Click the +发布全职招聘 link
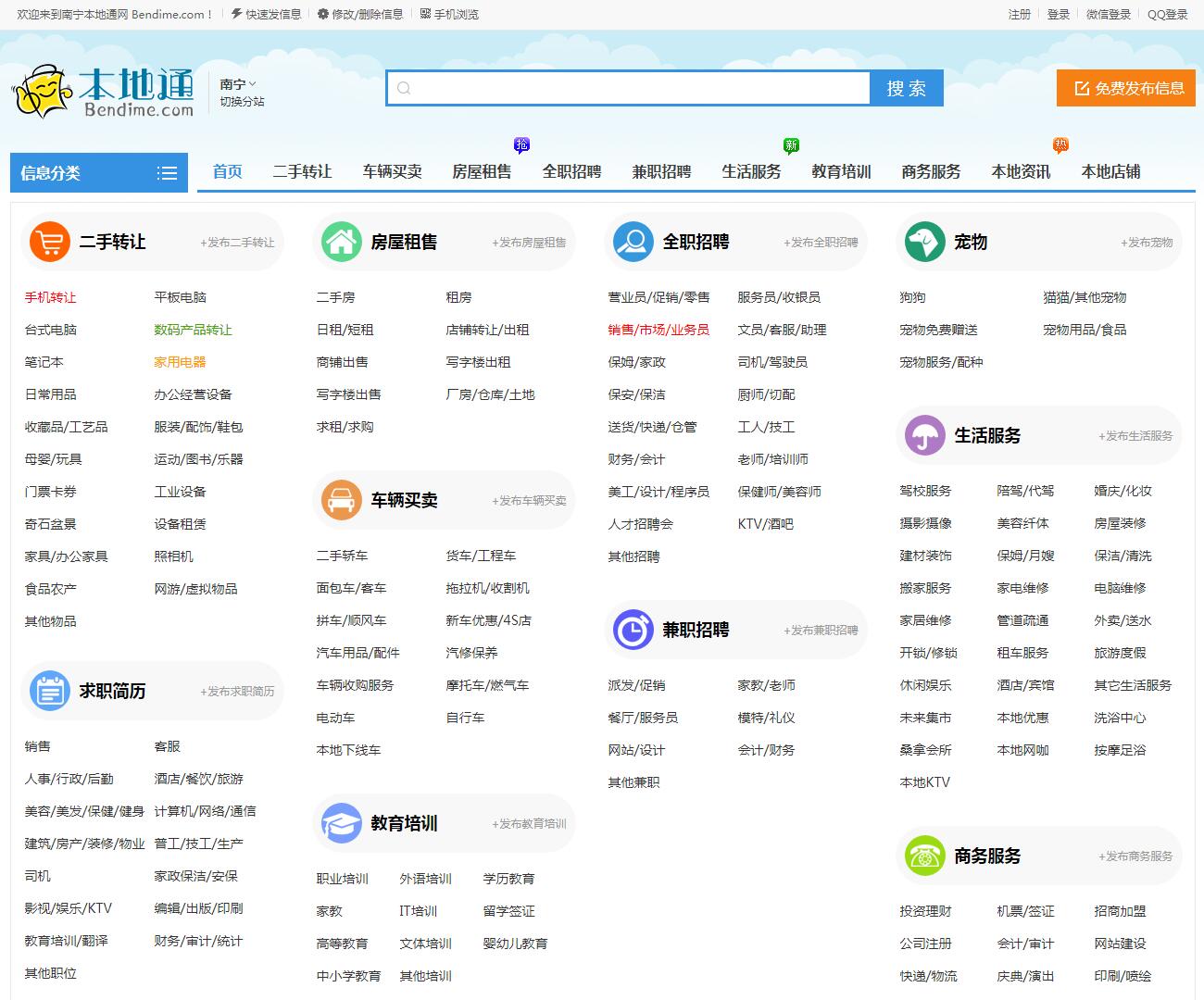 pos(821,243)
